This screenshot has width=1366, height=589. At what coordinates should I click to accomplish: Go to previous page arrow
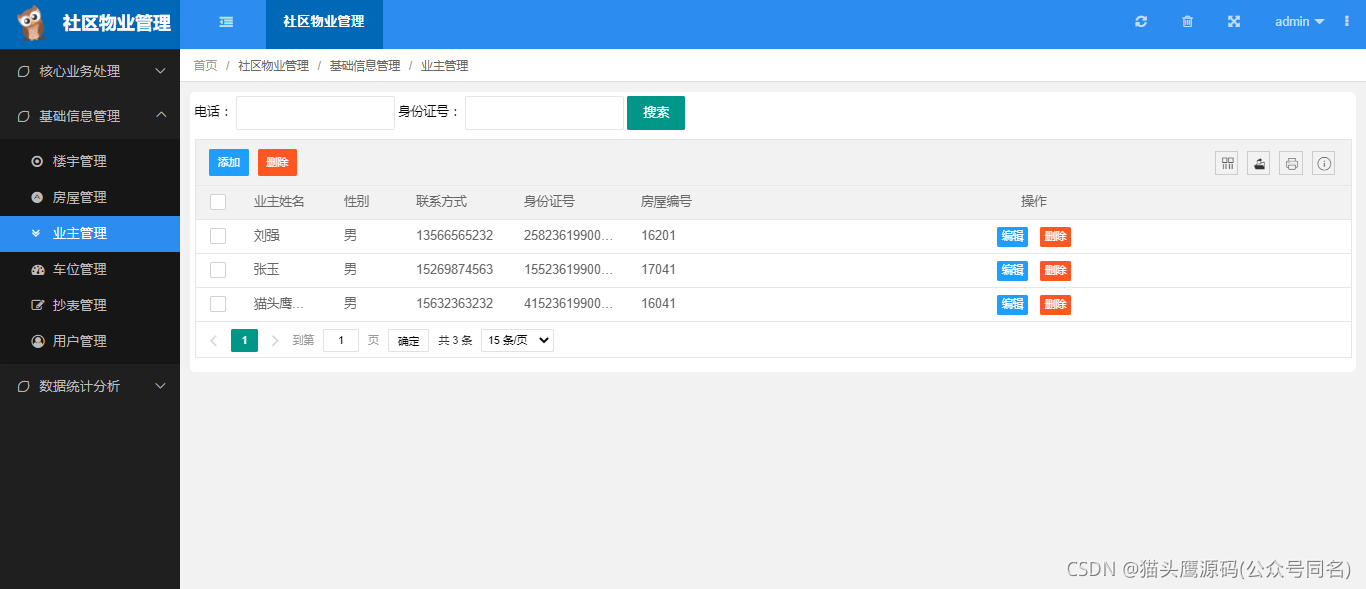tap(213, 340)
